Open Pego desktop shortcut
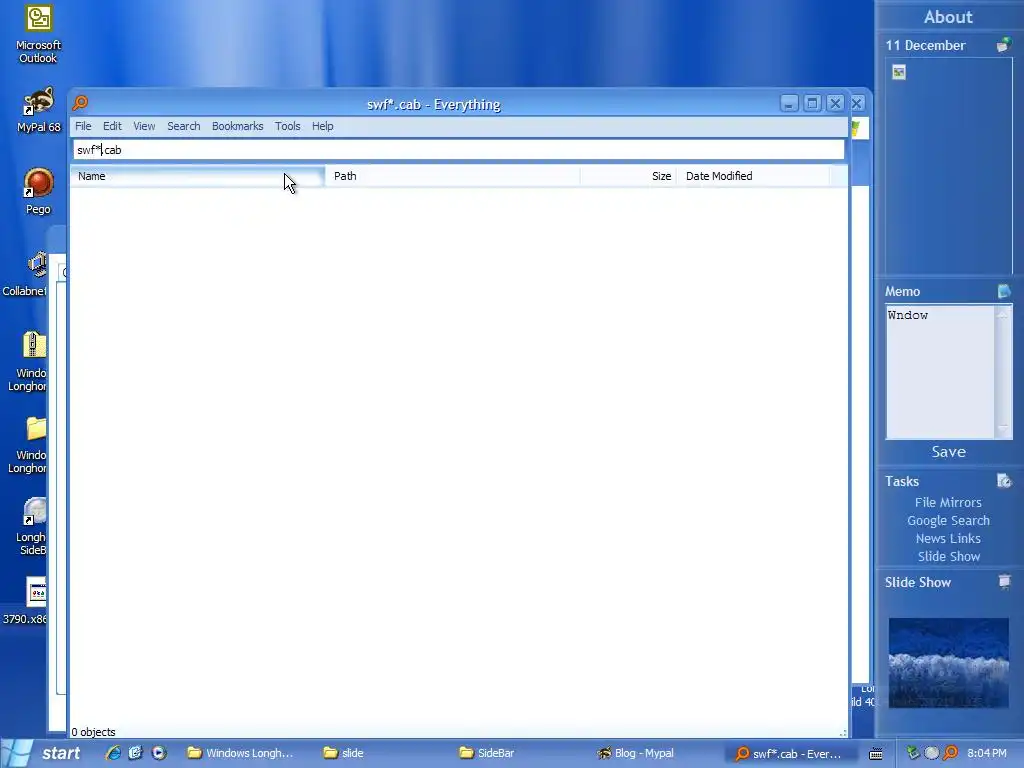The width and height of the screenshot is (1024, 768). pos(39,191)
